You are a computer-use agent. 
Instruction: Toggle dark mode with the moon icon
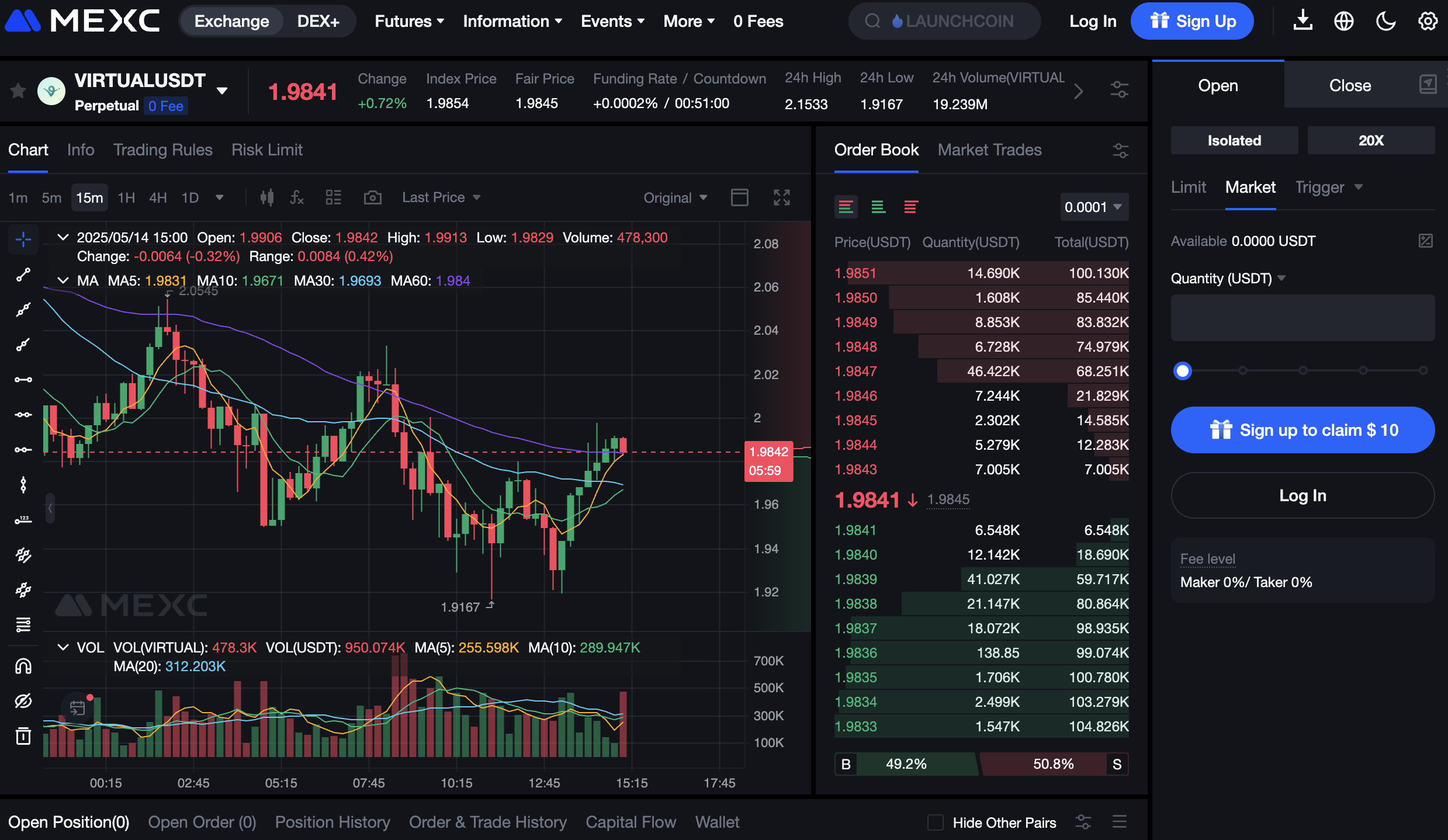(x=1386, y=21)
